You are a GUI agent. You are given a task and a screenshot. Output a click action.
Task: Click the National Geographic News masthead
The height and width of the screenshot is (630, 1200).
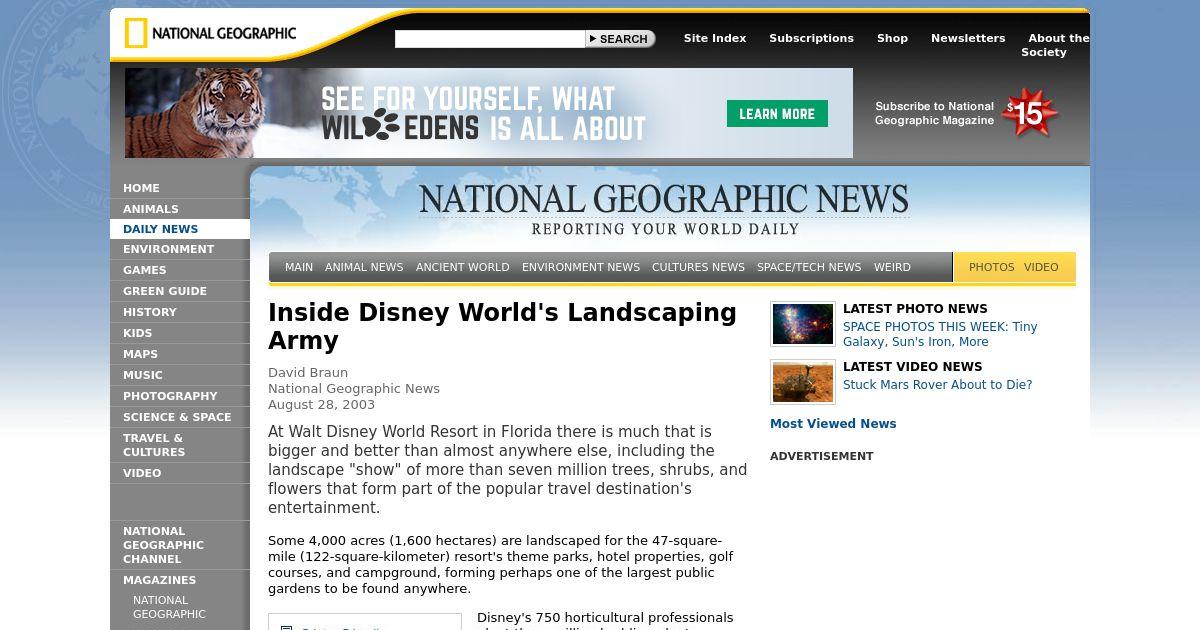point(664,209)
